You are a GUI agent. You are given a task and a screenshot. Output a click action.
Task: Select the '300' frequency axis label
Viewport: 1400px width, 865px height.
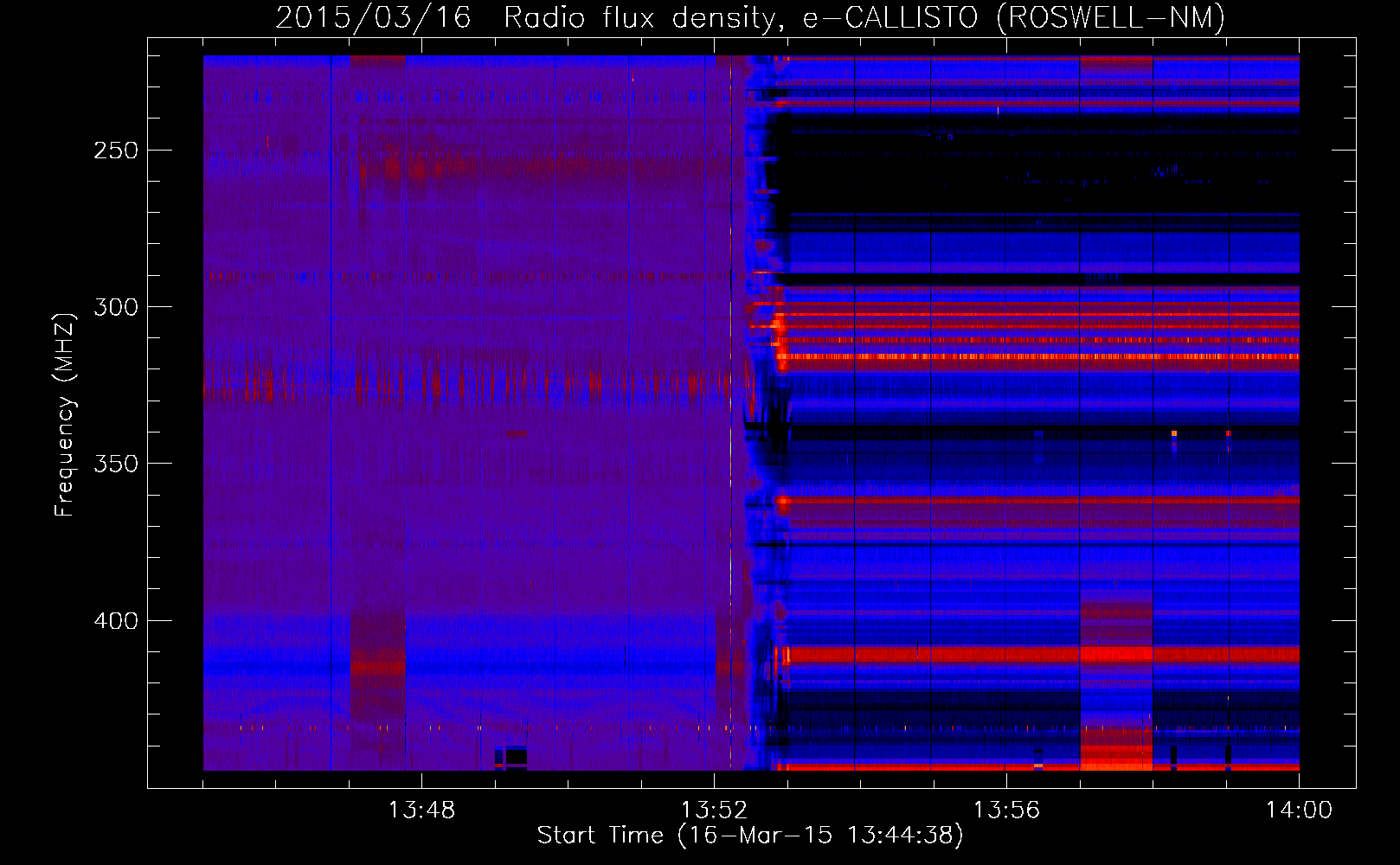[x=116, y=307]
